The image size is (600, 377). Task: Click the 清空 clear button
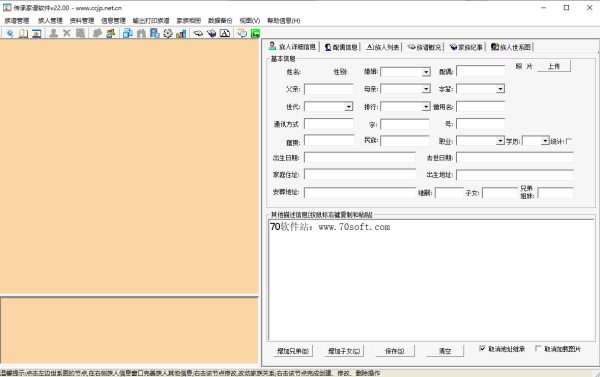[x=445, y=351]
